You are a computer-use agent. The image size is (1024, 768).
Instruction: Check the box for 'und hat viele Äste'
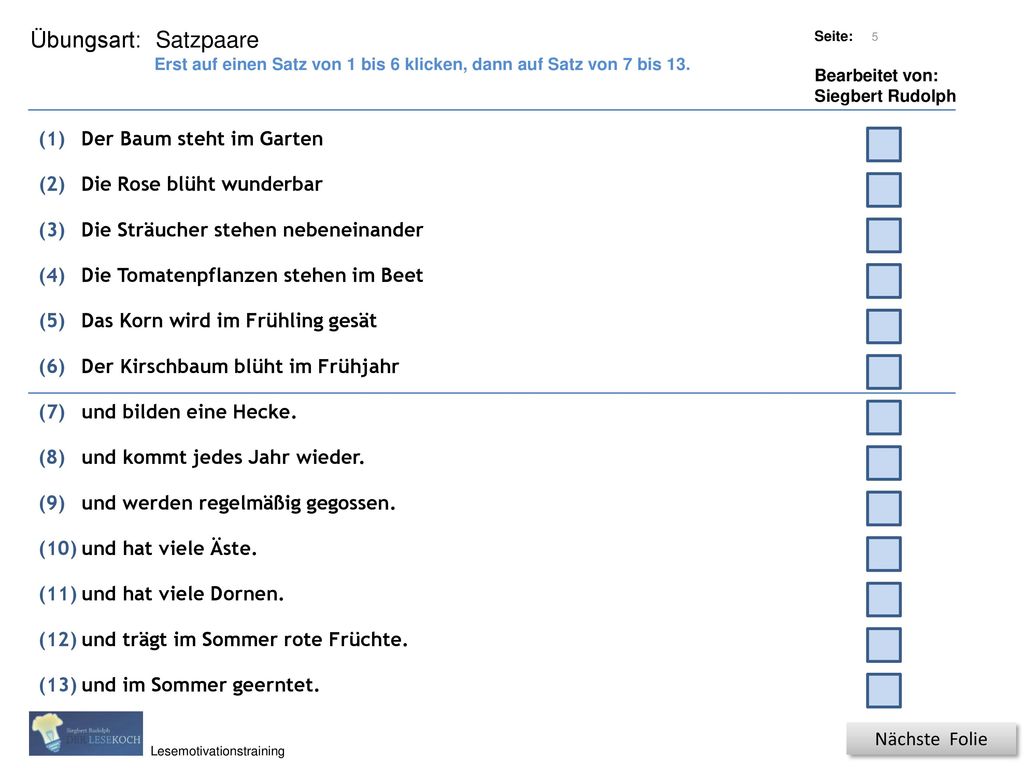884,554
